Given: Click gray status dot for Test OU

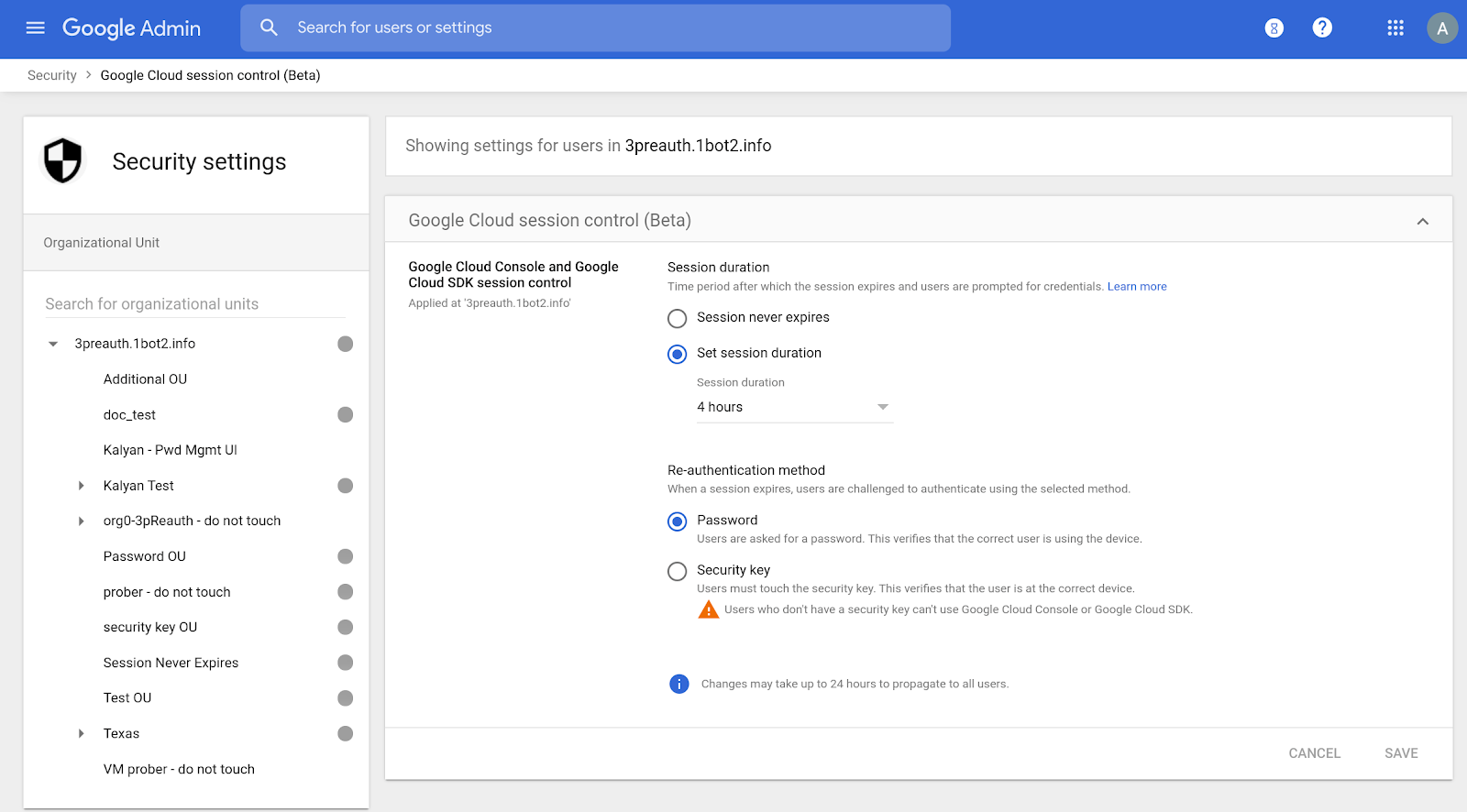Looking at the screenshot, I should click(346, 698).
